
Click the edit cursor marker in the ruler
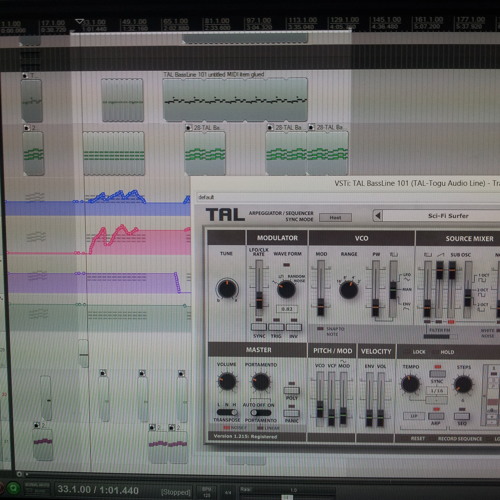click(x=79, y=22)
